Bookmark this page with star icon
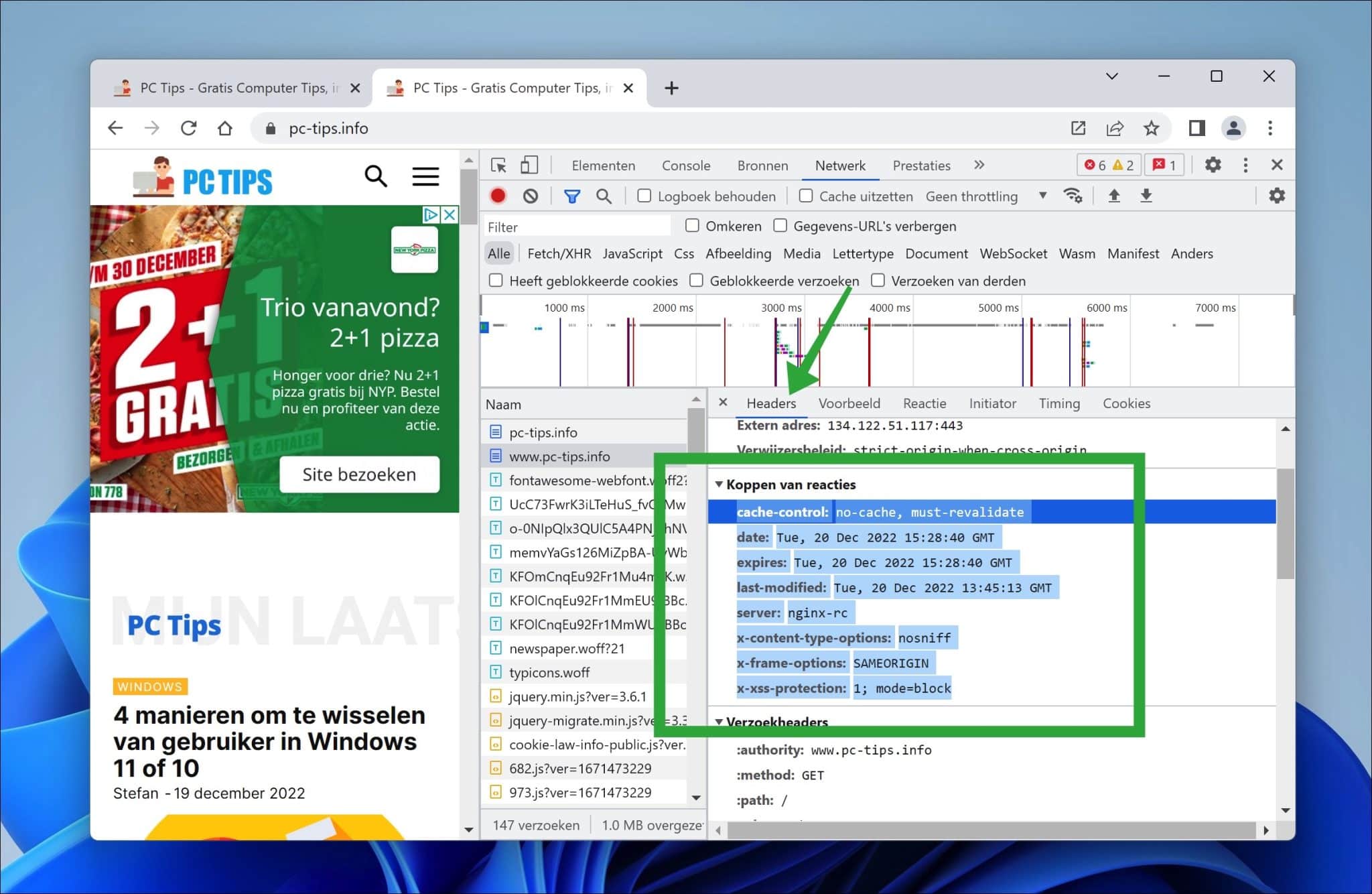The image size is (1372, 894). [x=1151, y=128]
